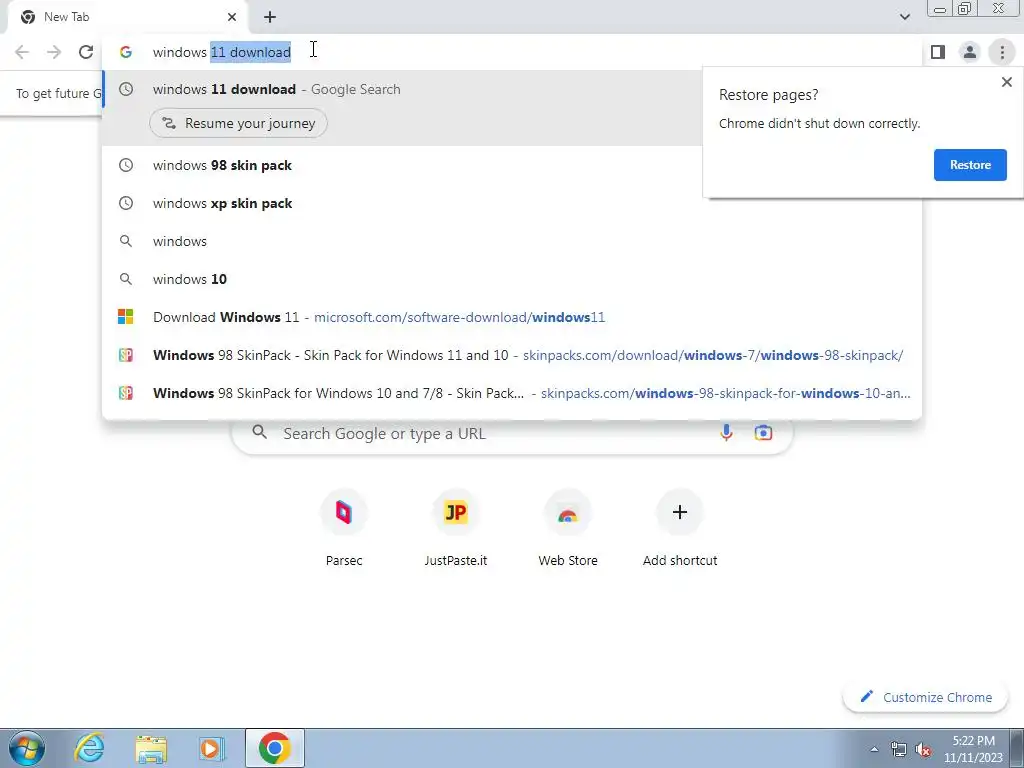
Task: Click the Restore button
Action: (970, 165)
